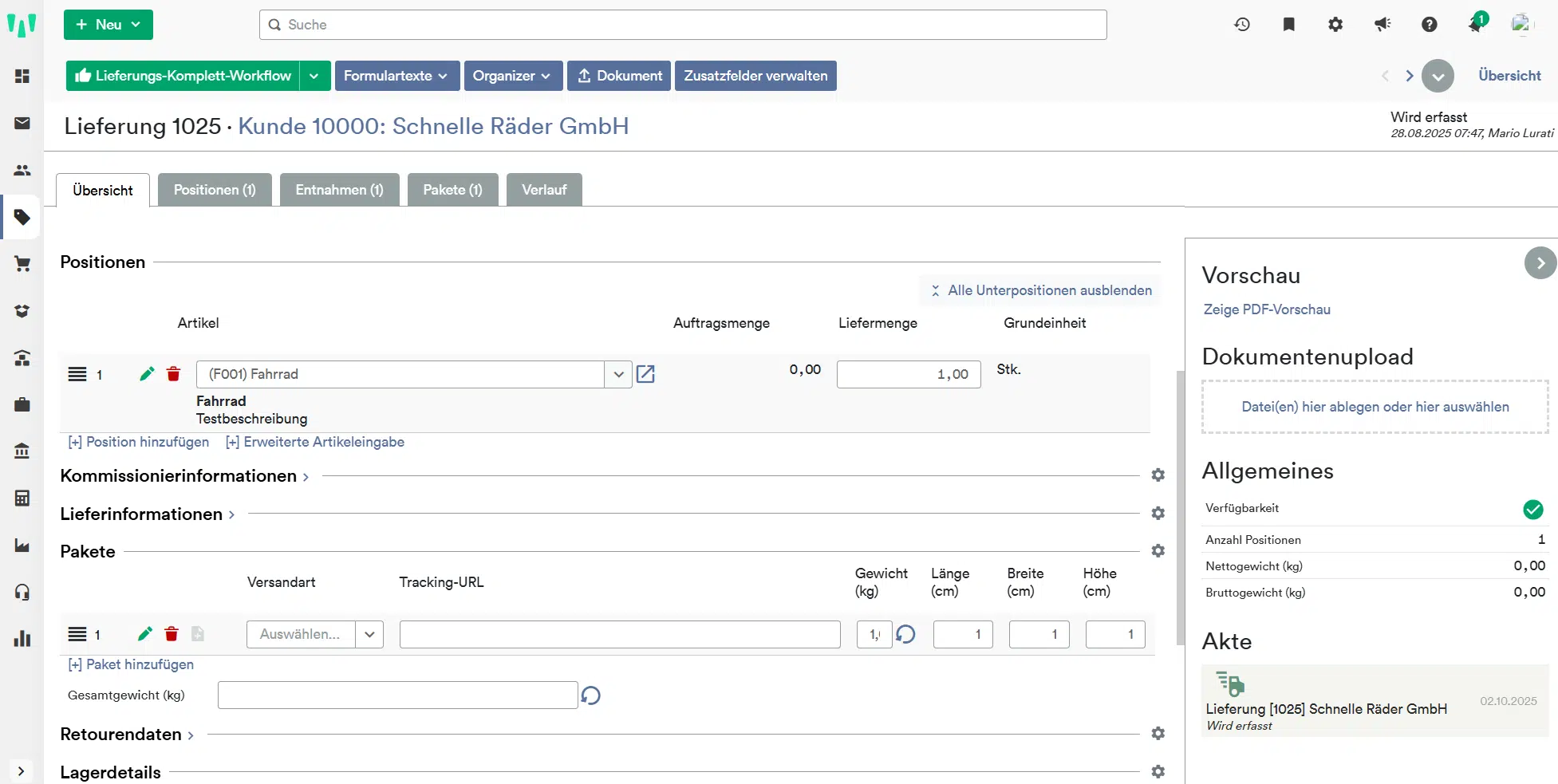Collapse the right preview side panel
The image size is (1558, 784).
[1540, 263]
